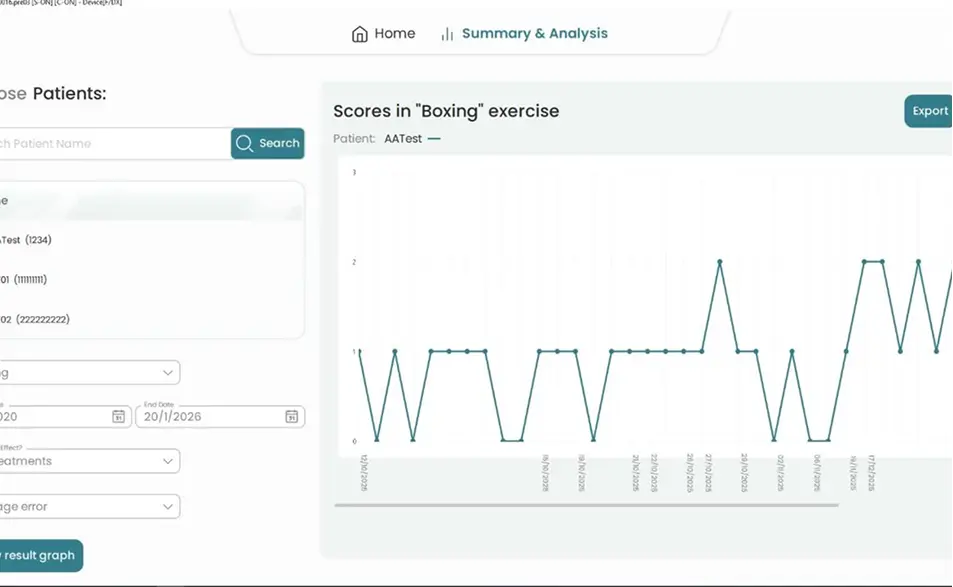Open the Summary & Analysis tab
Screen dimensions: 953x587
point(524,33)
